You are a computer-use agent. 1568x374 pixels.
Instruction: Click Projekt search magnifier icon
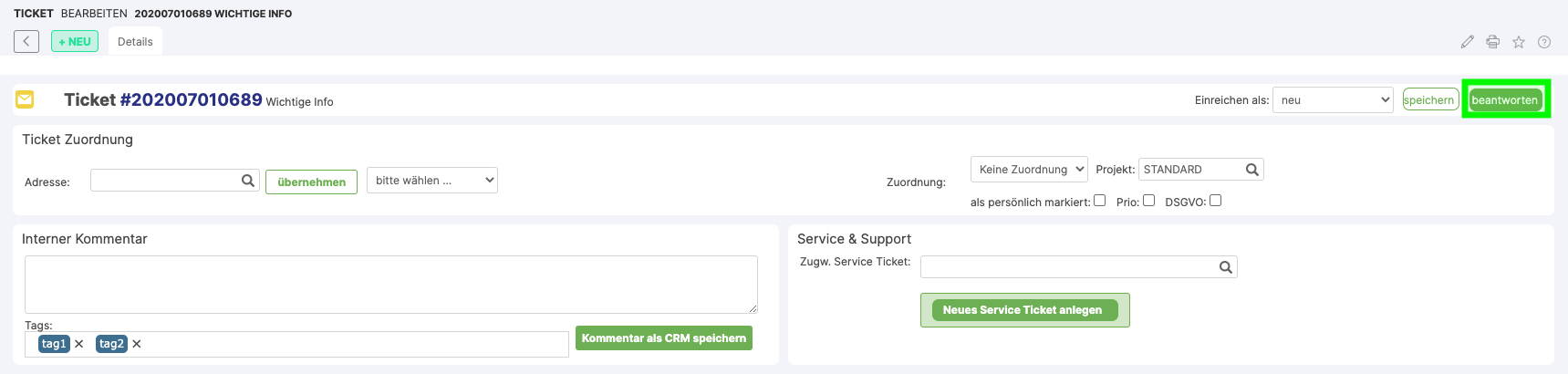click(1252, 170)
